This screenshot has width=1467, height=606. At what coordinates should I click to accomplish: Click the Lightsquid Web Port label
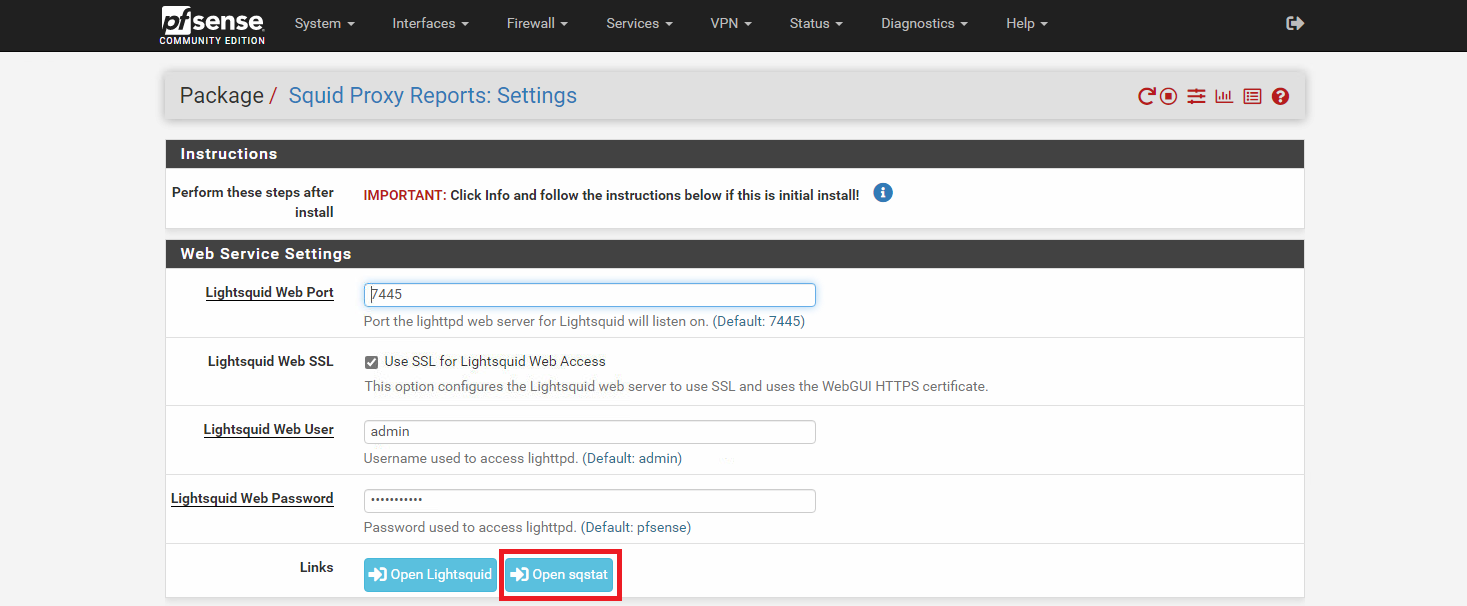point(269,293)
